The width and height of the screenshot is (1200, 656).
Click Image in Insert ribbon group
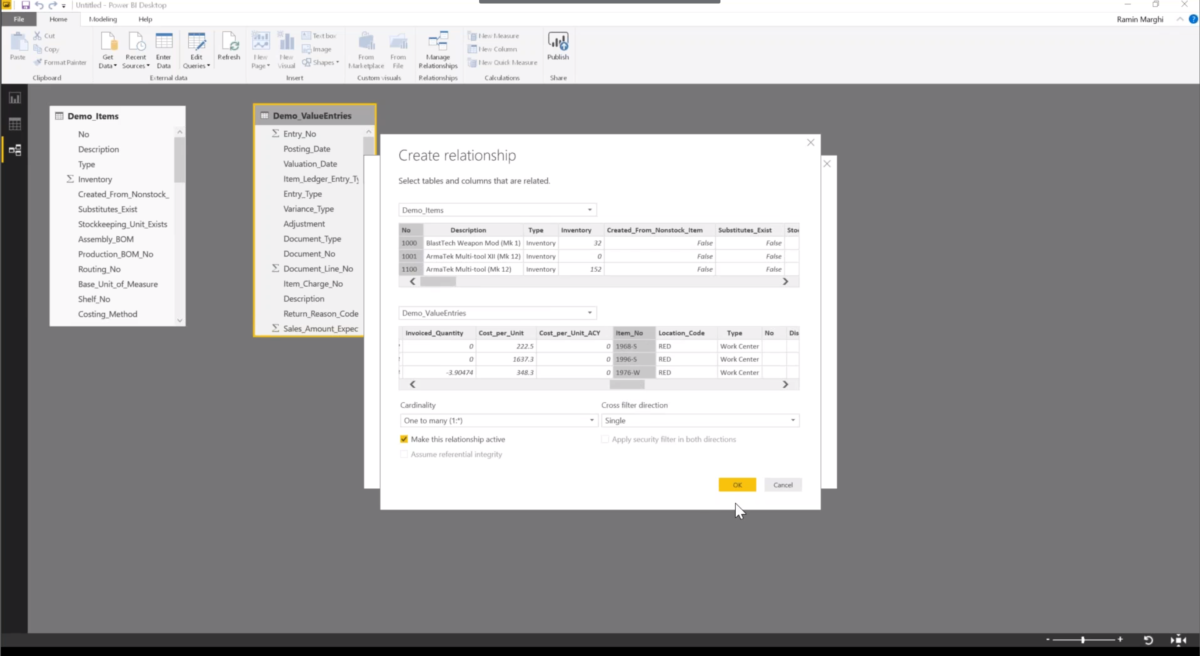(316, 49)
